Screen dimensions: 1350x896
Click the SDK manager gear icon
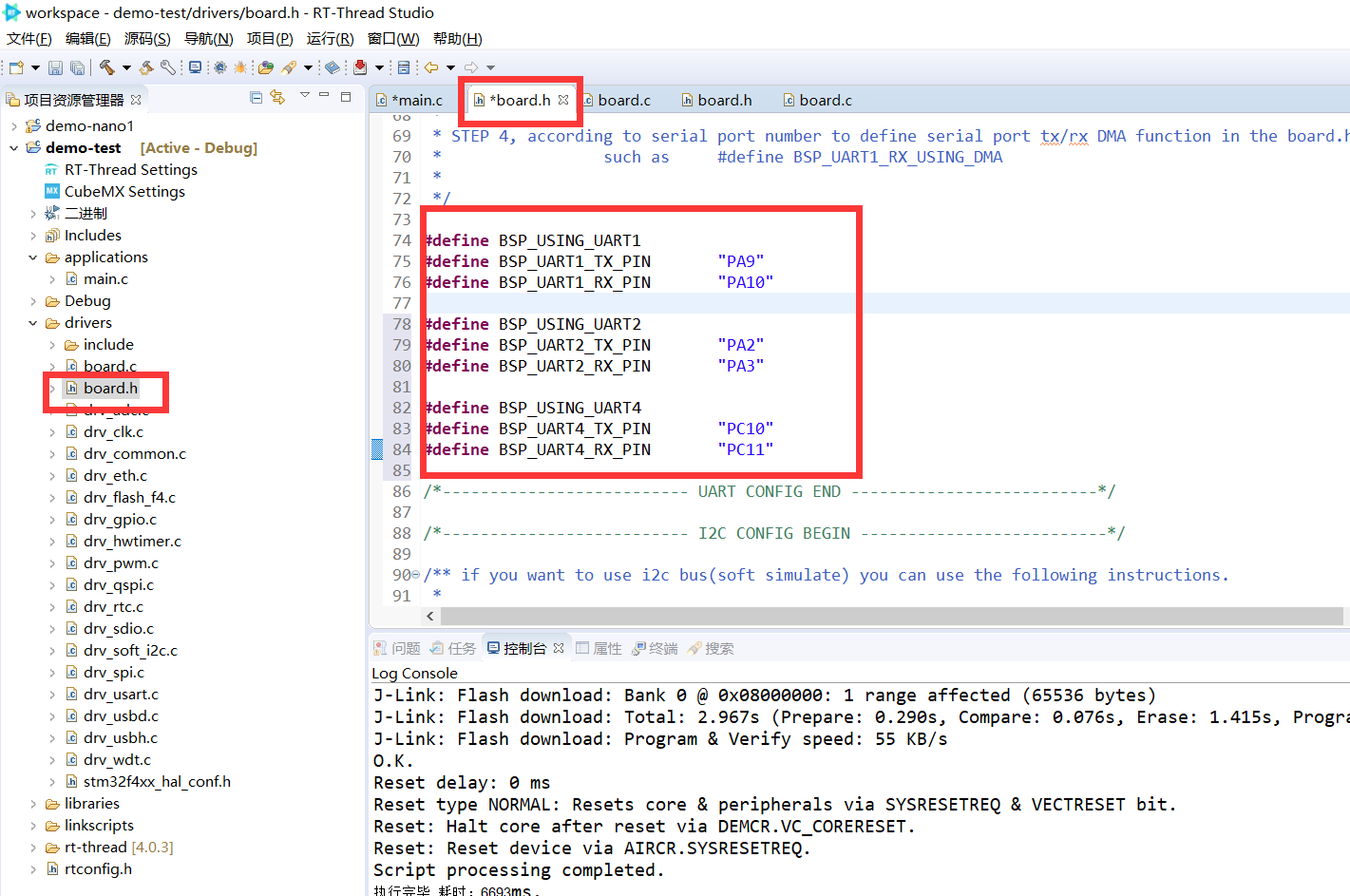pyautogui.click(x=220, y=67)
